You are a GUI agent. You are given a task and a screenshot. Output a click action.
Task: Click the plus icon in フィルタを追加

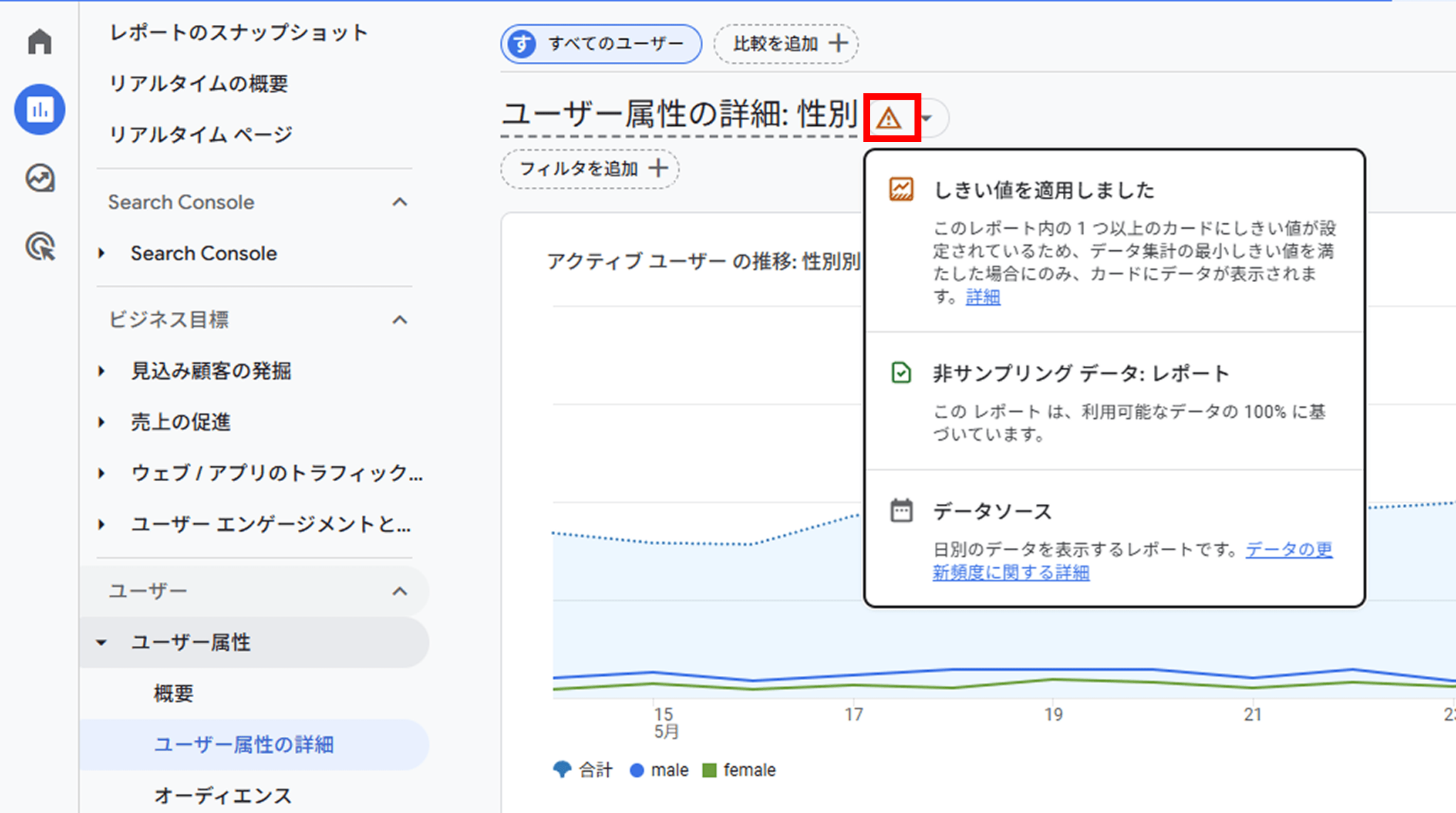tap(658, 168)
